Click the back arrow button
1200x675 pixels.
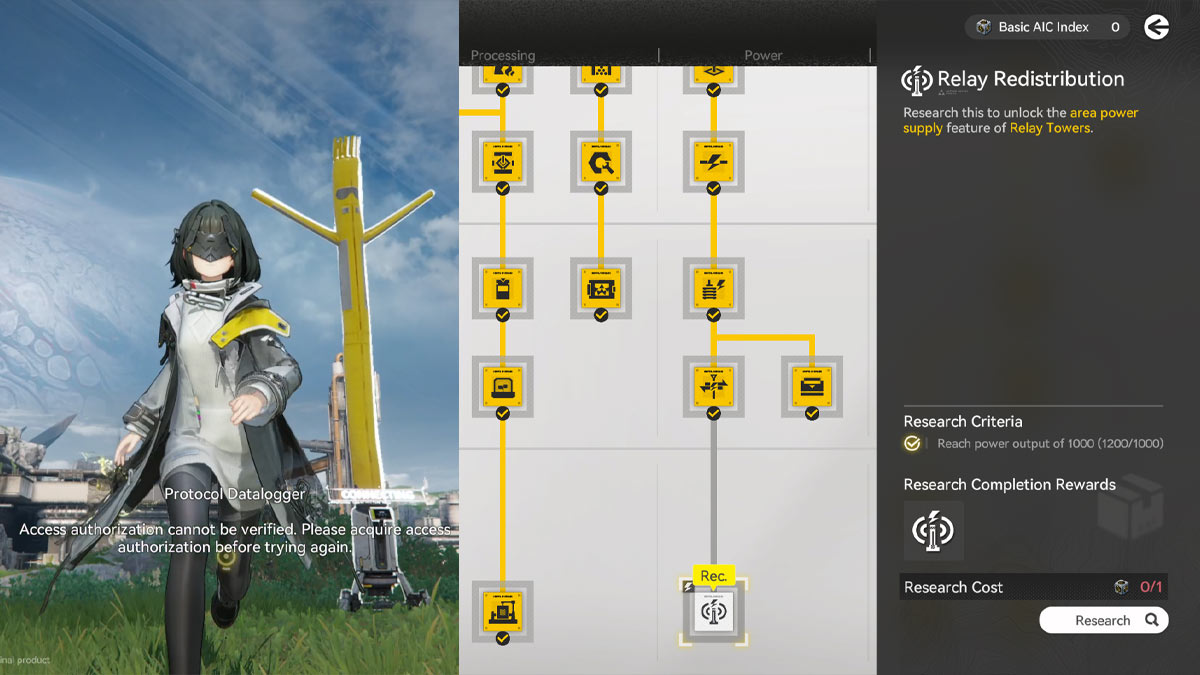[x=1157, y=27]
